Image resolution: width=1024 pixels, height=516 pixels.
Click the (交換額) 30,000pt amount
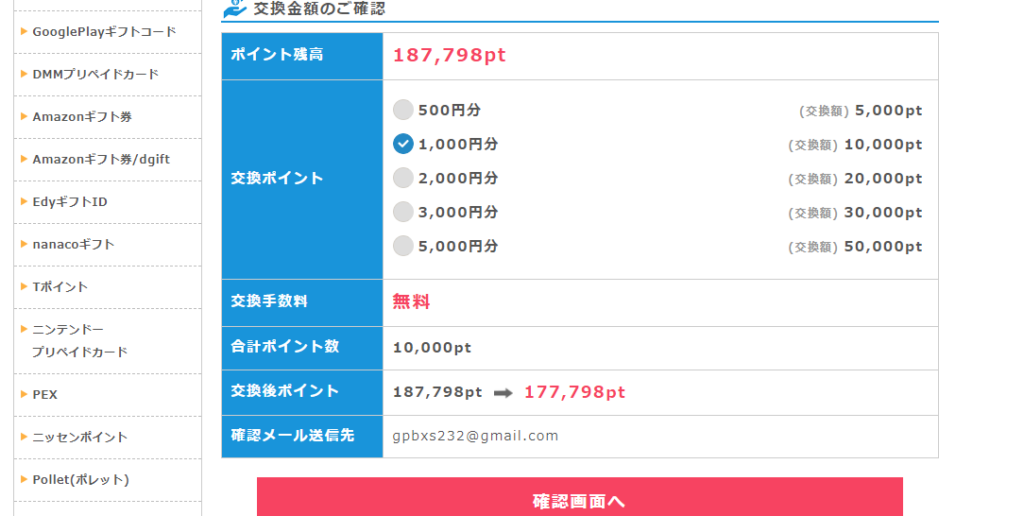click(855, 212)
